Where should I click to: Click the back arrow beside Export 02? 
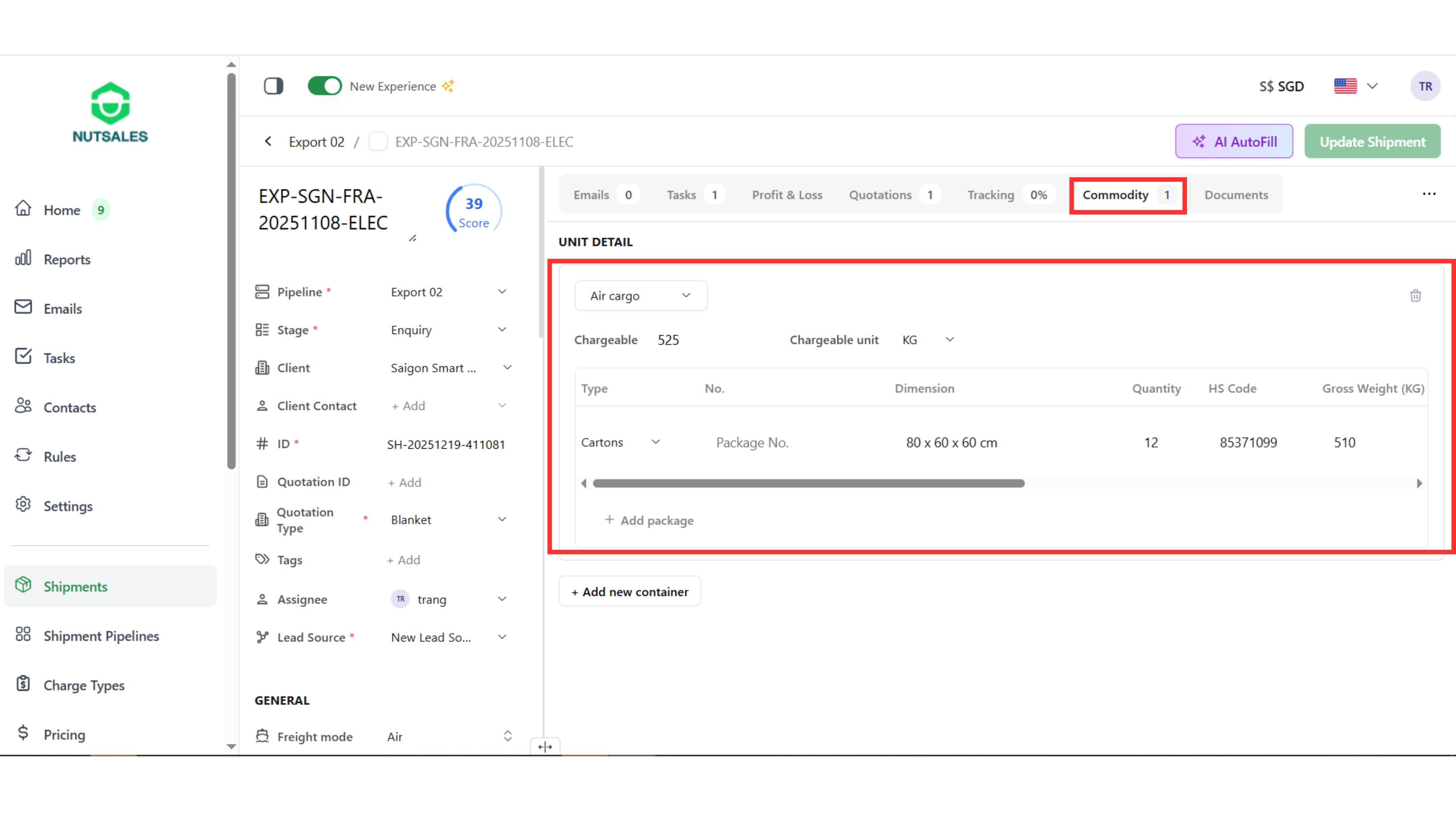point(269,141)
